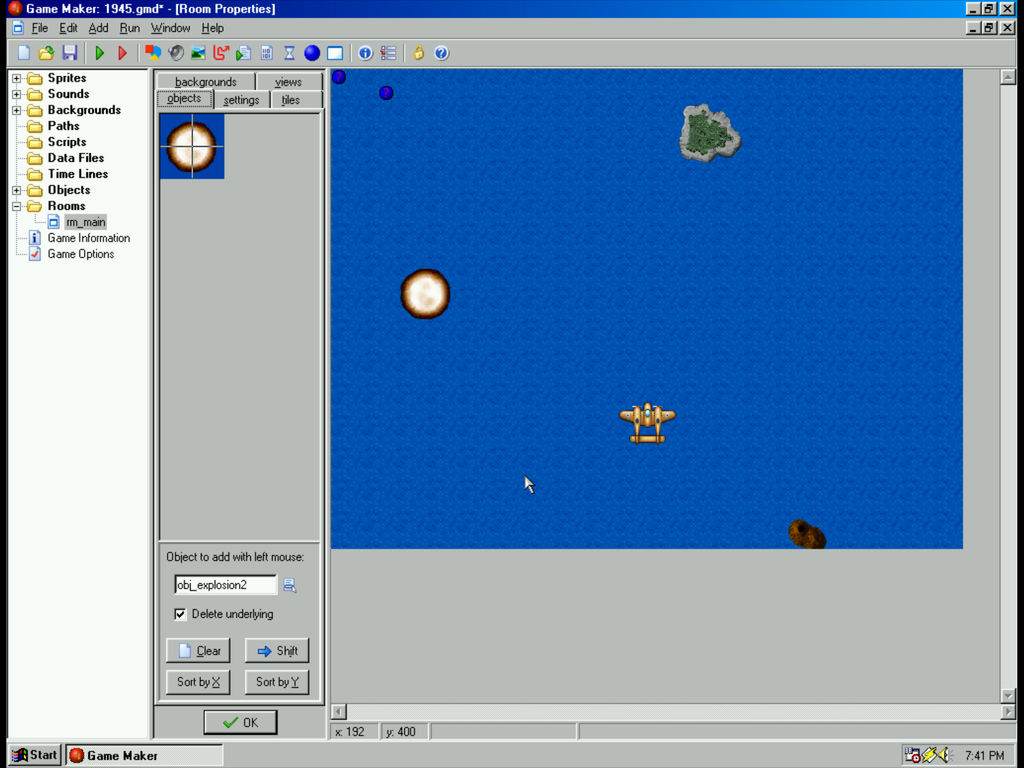1024x768 pixels.
Task: Add a data file from toolbar
Action: 266,53
